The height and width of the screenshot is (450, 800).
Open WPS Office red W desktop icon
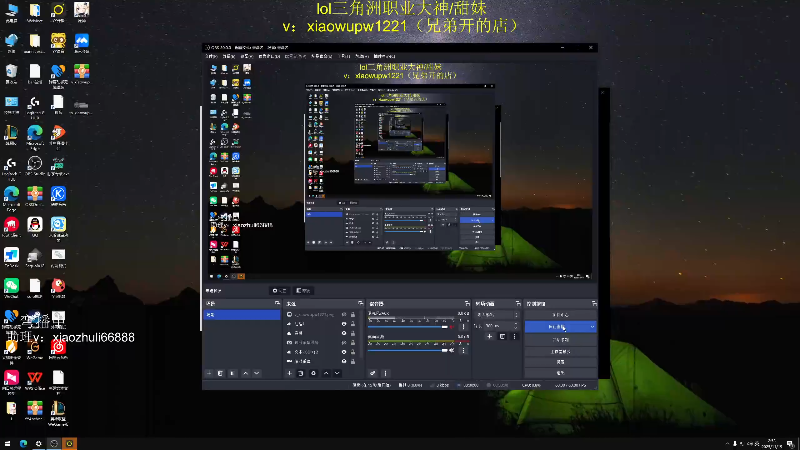(x=35, y=380)
